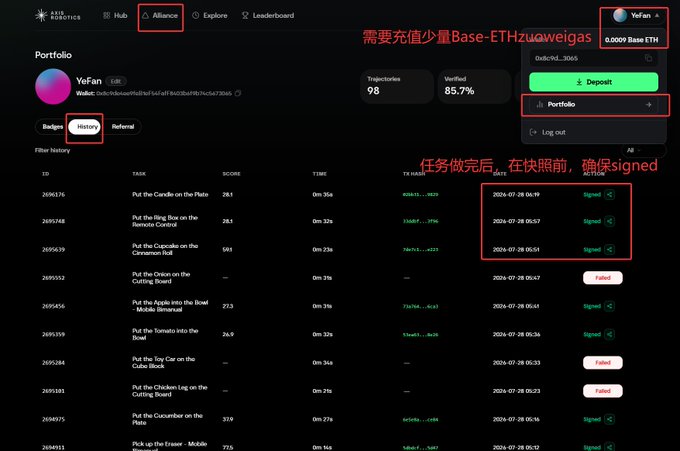The height and width of the screenshot is (451, 680).
Task: Share the signed trajectory 2695359
Action: click(x=609, y=334)
